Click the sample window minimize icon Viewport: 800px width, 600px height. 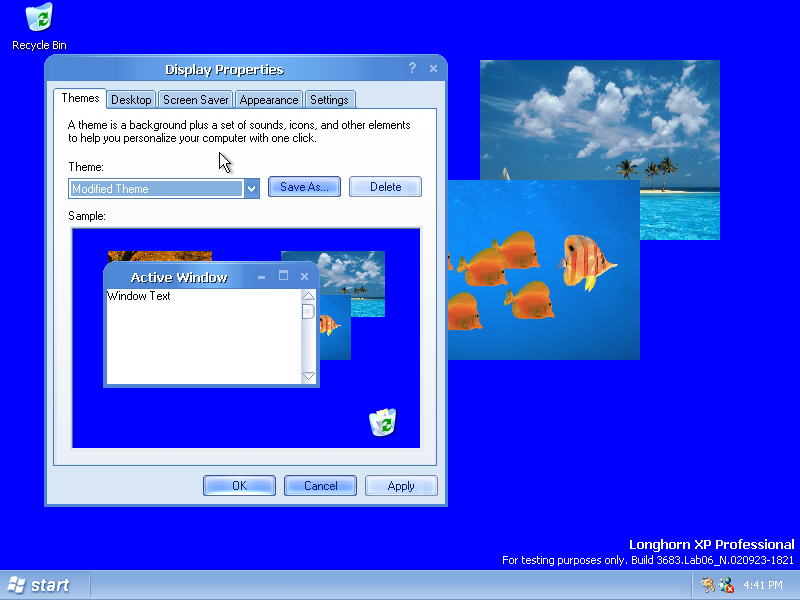click(x=261, y=277)
